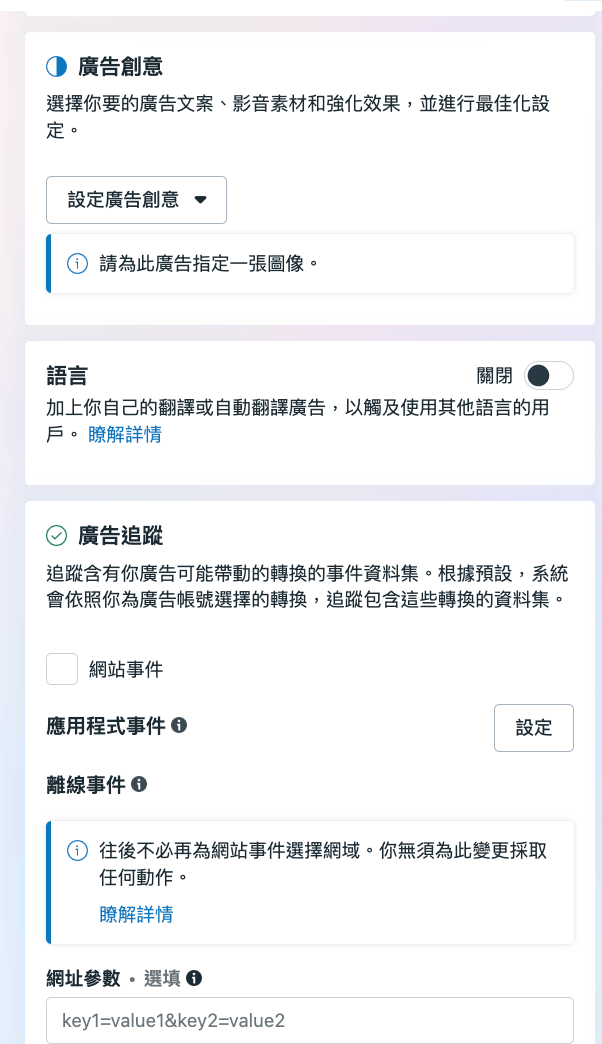
Task: Click the 網址參數 field label
Action: (83, 977)
